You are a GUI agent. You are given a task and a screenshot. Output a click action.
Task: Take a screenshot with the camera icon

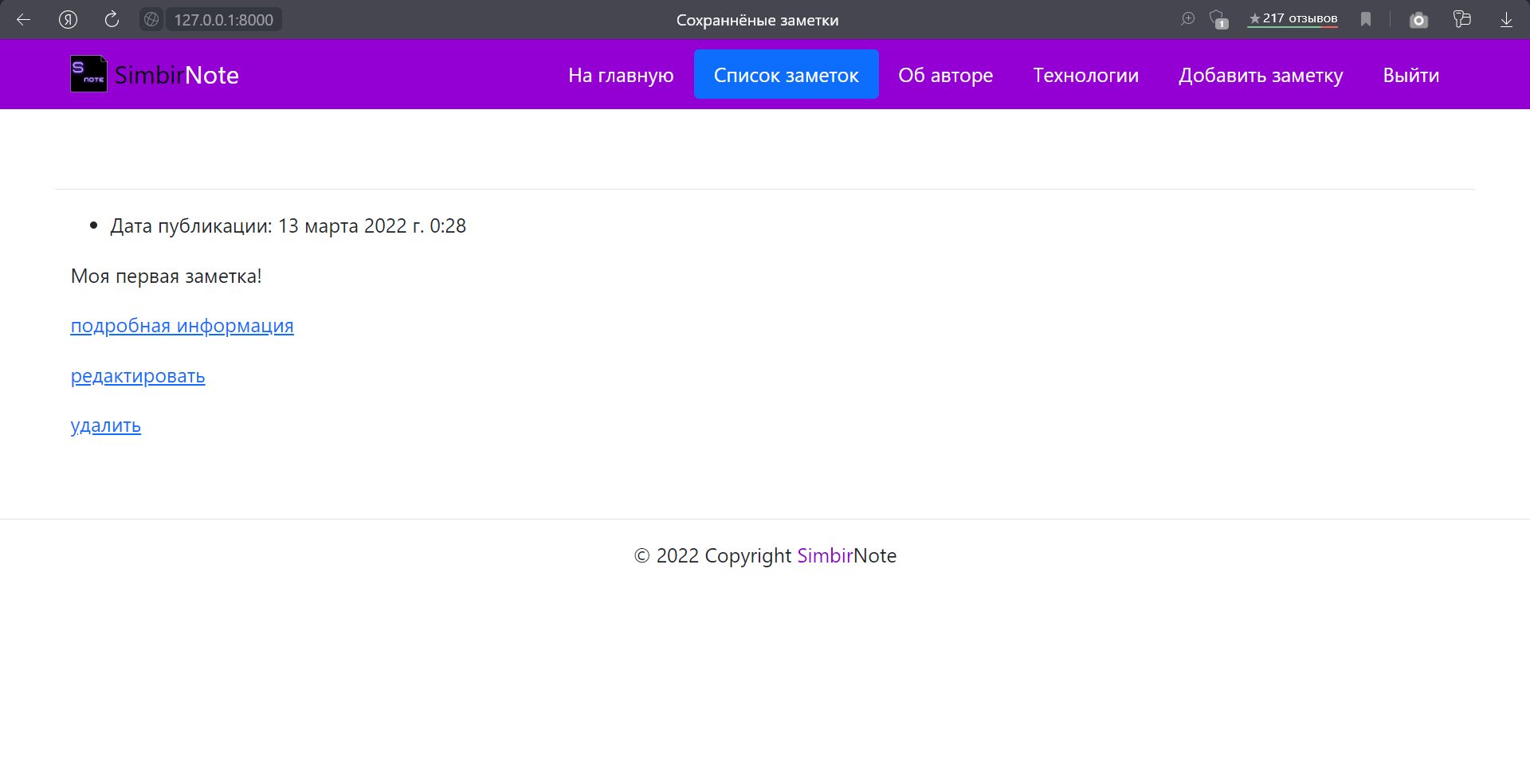(x=1419, y=20)
